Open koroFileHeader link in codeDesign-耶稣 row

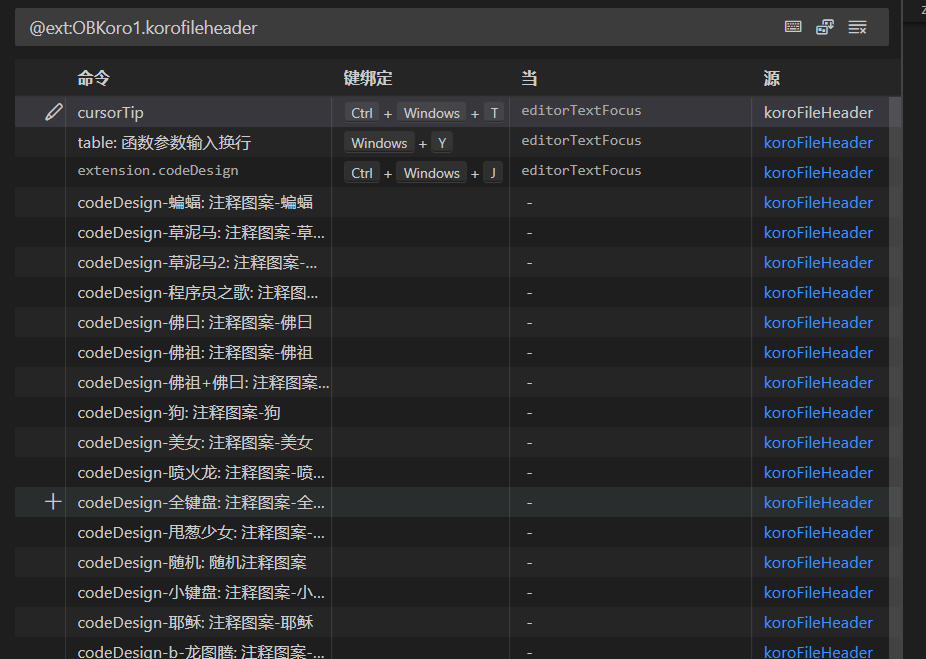818,622
